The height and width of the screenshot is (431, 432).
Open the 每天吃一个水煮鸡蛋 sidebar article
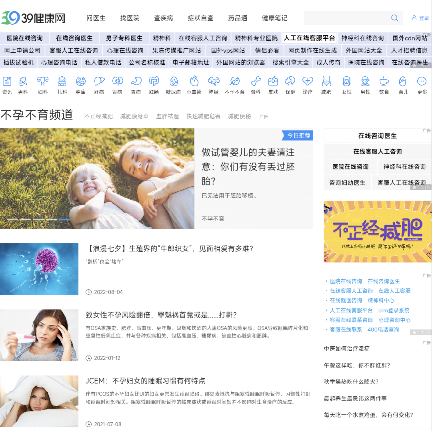368,415
